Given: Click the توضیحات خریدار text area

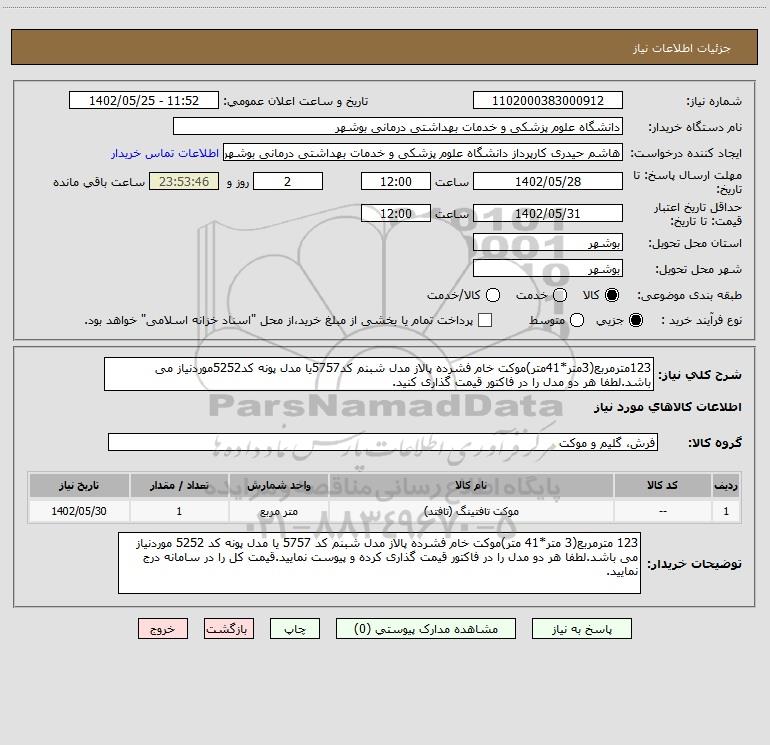Looking at the screenshot, I should coord(379,563).
